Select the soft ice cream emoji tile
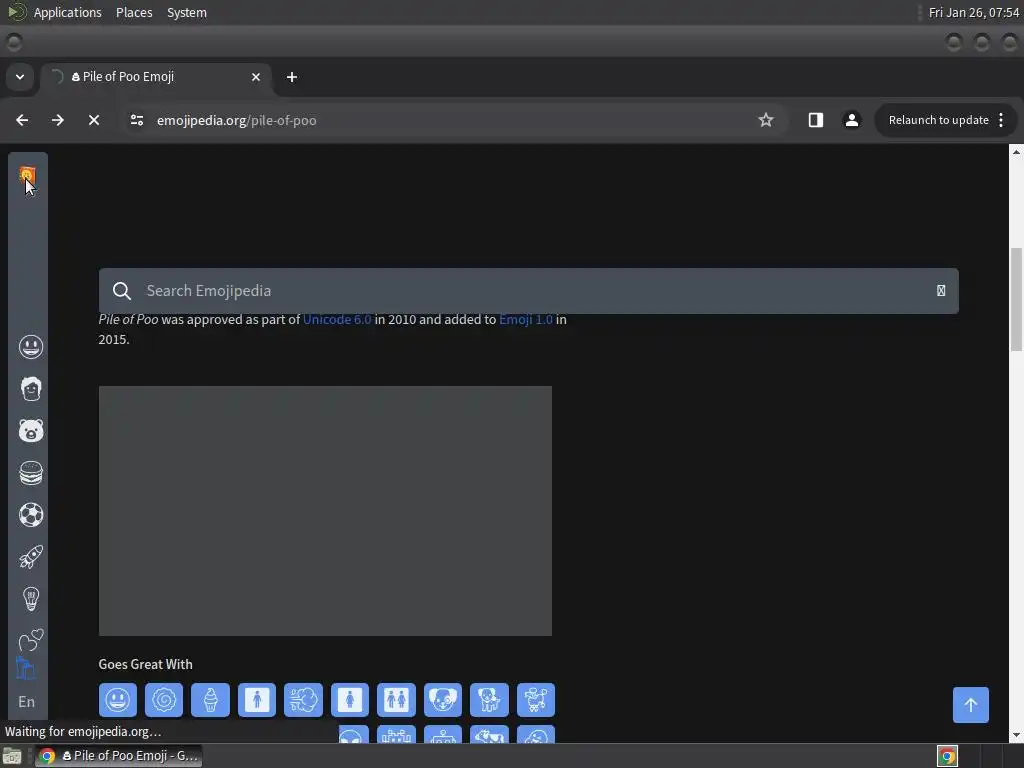The height and width of the screenshot is (768, 1024). pyautogui.click(x=210, y=700)
